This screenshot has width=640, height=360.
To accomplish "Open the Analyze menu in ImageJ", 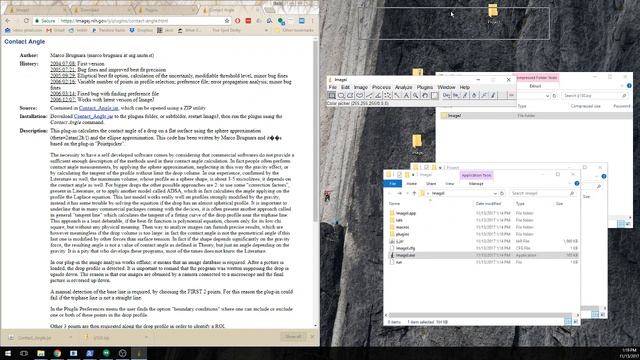I will click(x=403, y=87).
